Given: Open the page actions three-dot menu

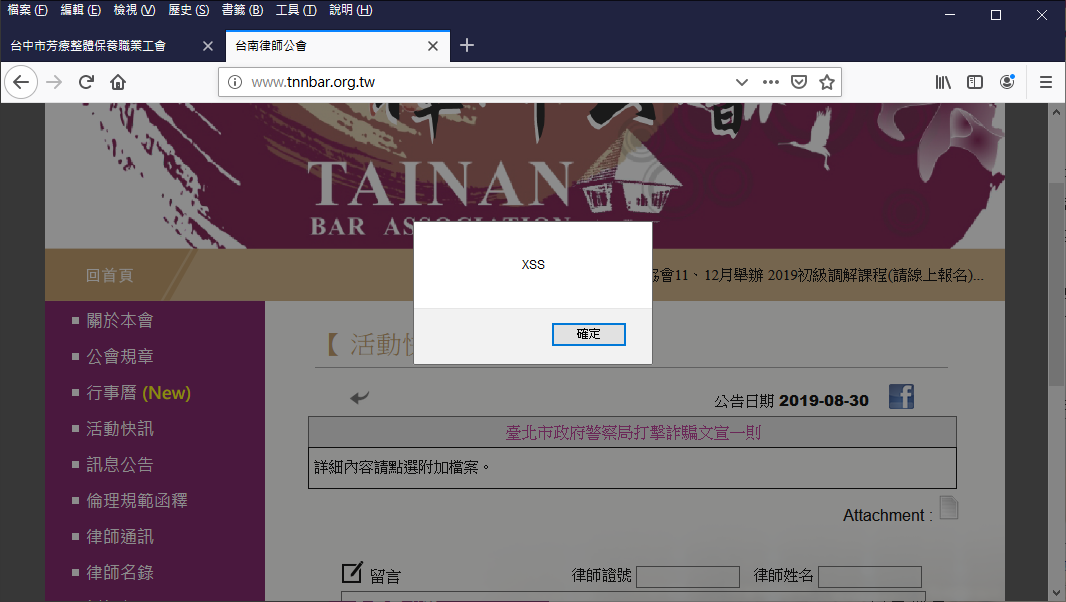Looking at the screenshot, I should click(770, 82).
